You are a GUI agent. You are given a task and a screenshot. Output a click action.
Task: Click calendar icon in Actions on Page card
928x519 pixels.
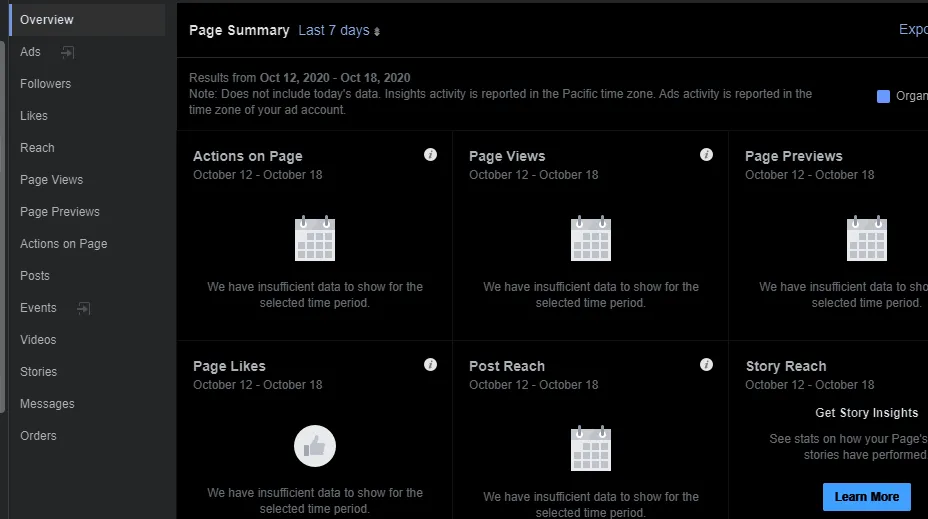pos(314,238)
